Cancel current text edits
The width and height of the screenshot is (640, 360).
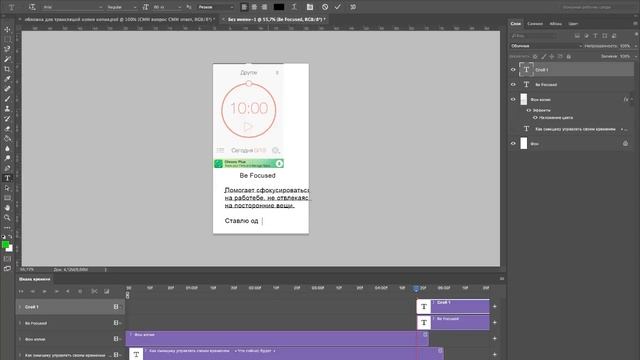click(325, 7)
